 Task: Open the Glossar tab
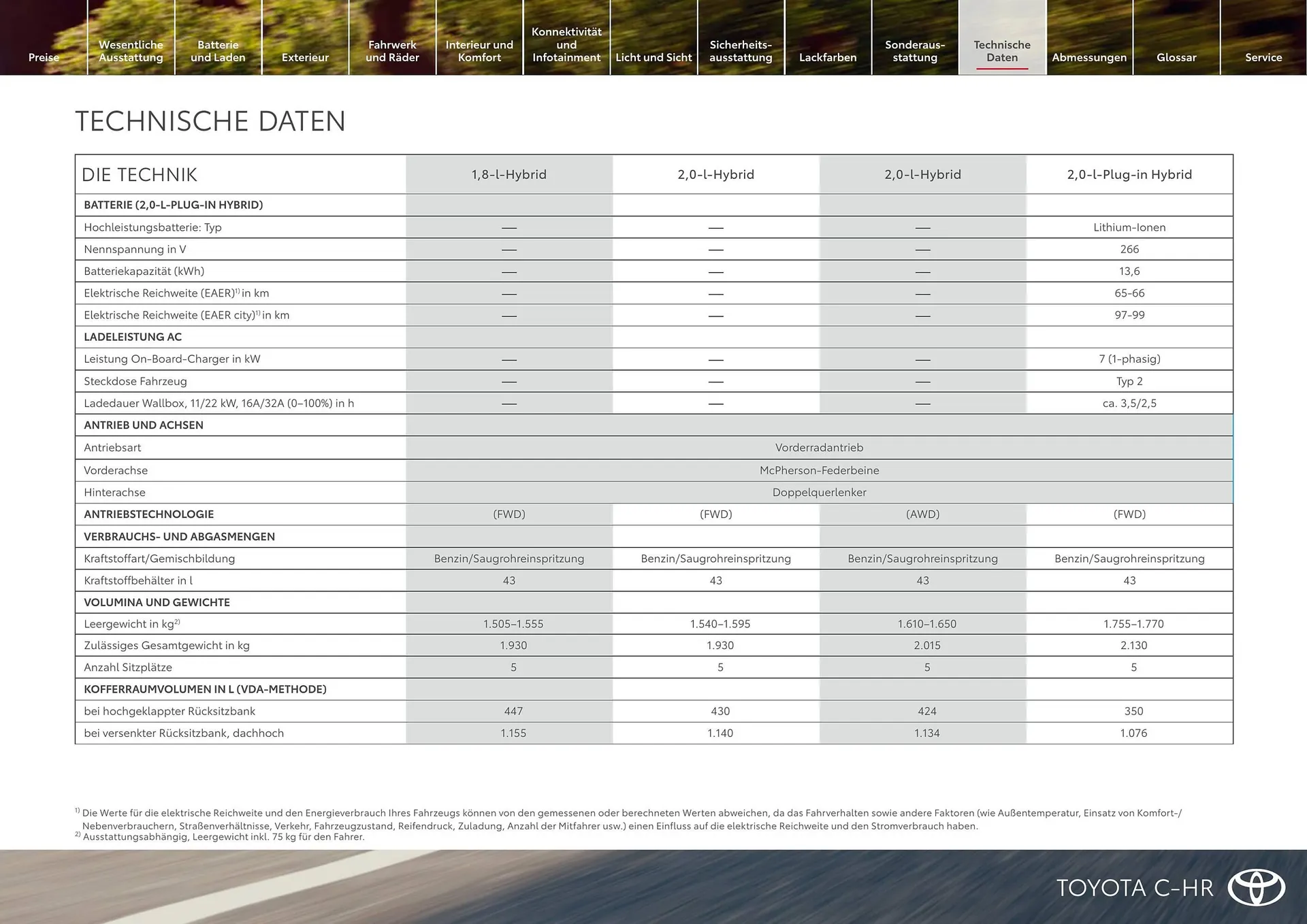pos(1176,57)
